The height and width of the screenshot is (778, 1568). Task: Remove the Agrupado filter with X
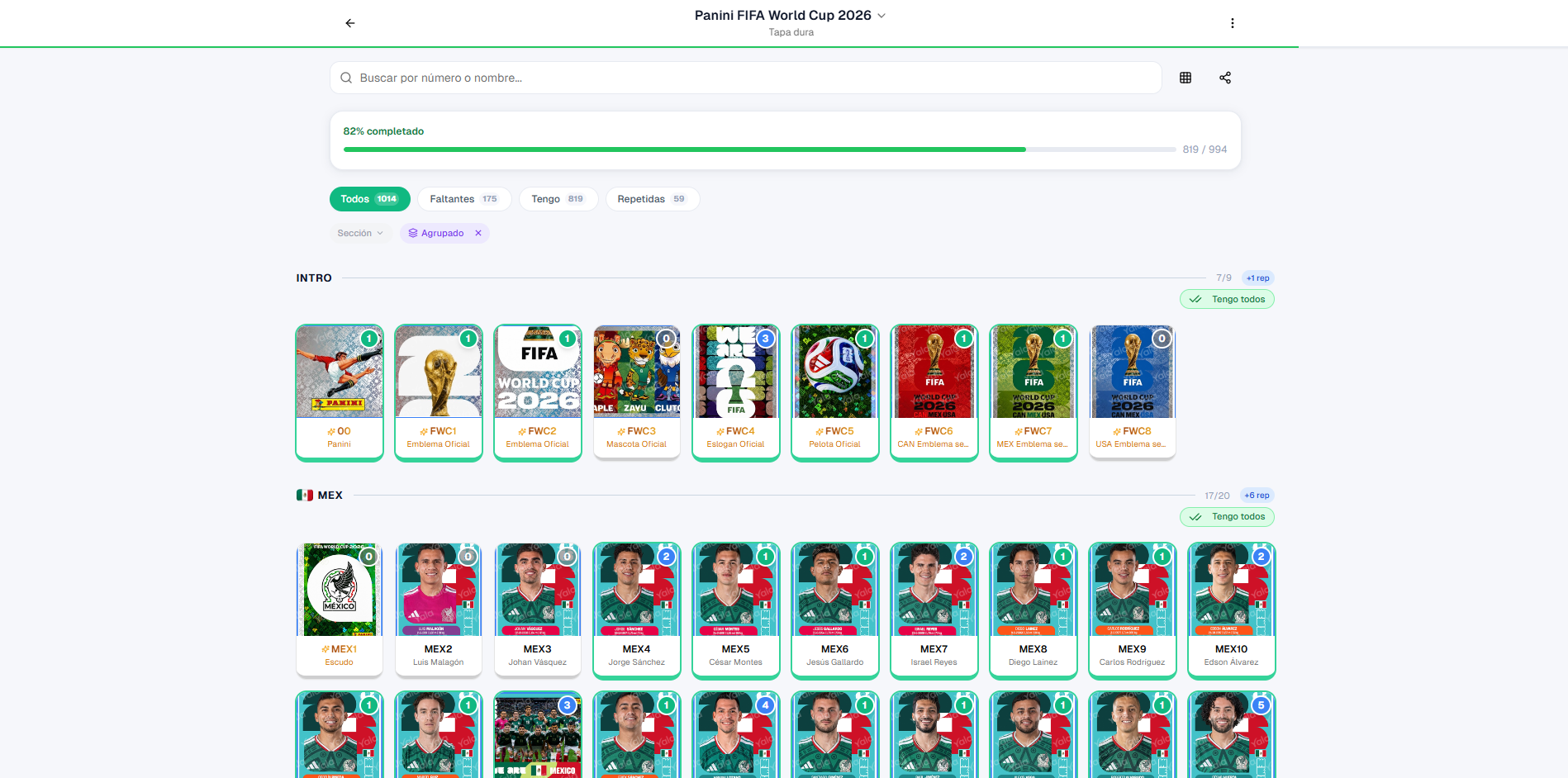click(x=478, y=233)
